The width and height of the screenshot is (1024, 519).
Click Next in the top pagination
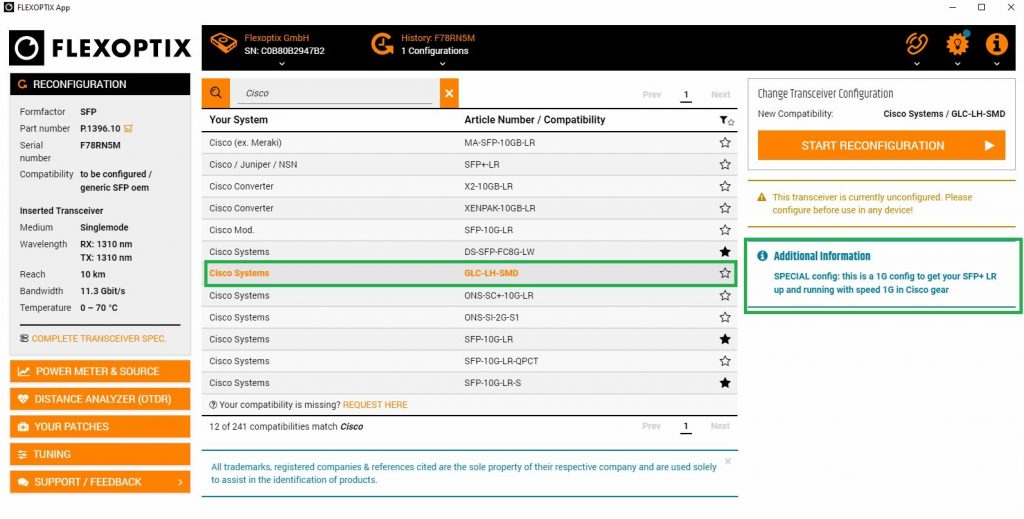[720, 95]
